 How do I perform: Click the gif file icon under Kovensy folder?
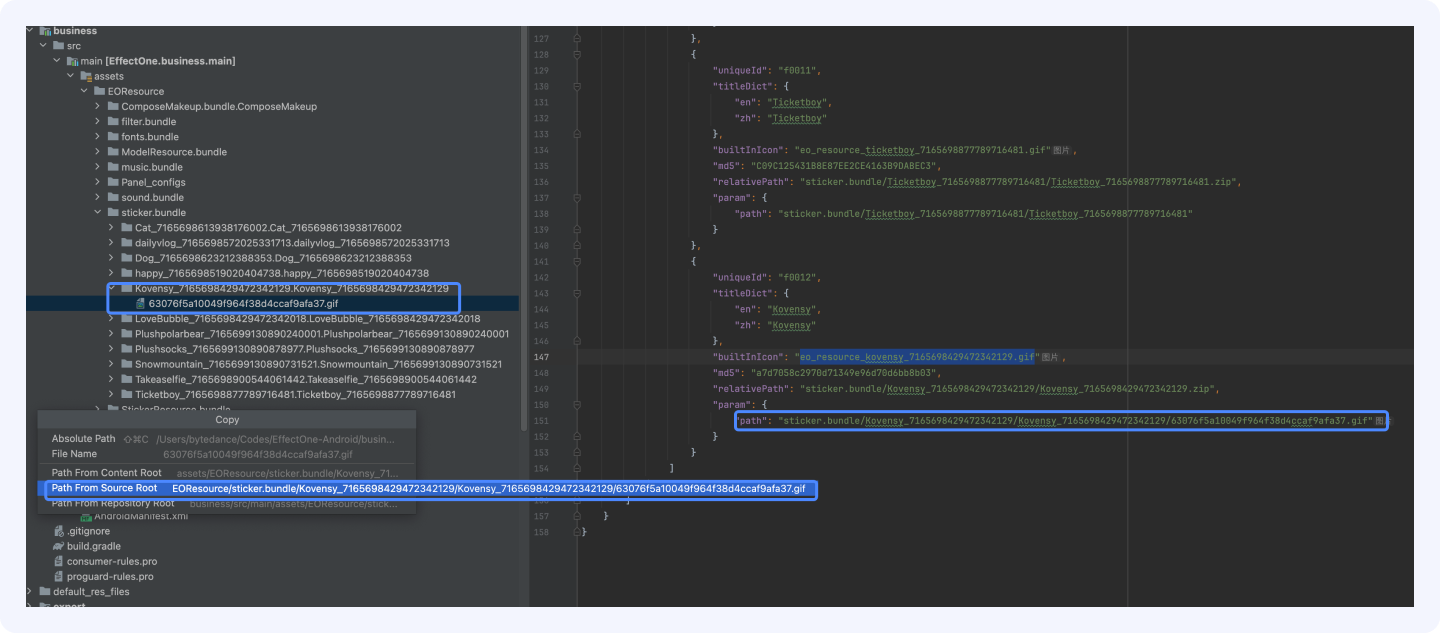coord(141,303)
